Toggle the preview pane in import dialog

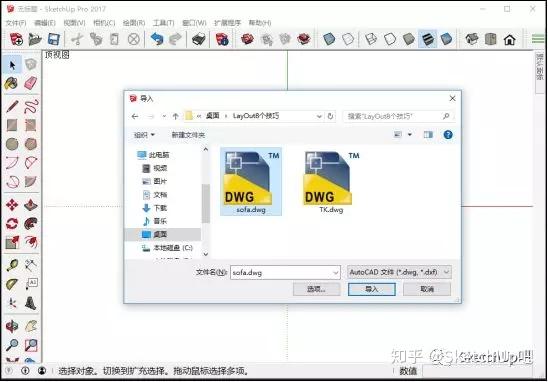coord(428,135)
